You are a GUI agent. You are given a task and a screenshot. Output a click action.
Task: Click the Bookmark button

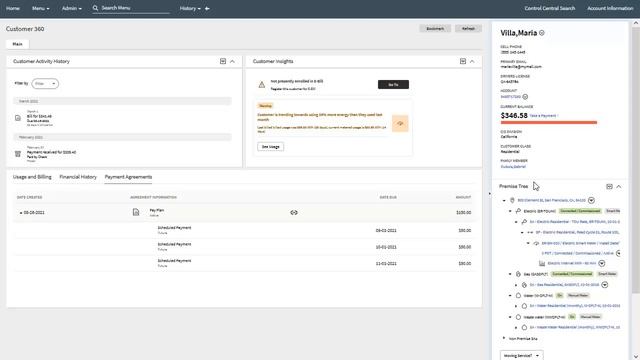(435, 29)
